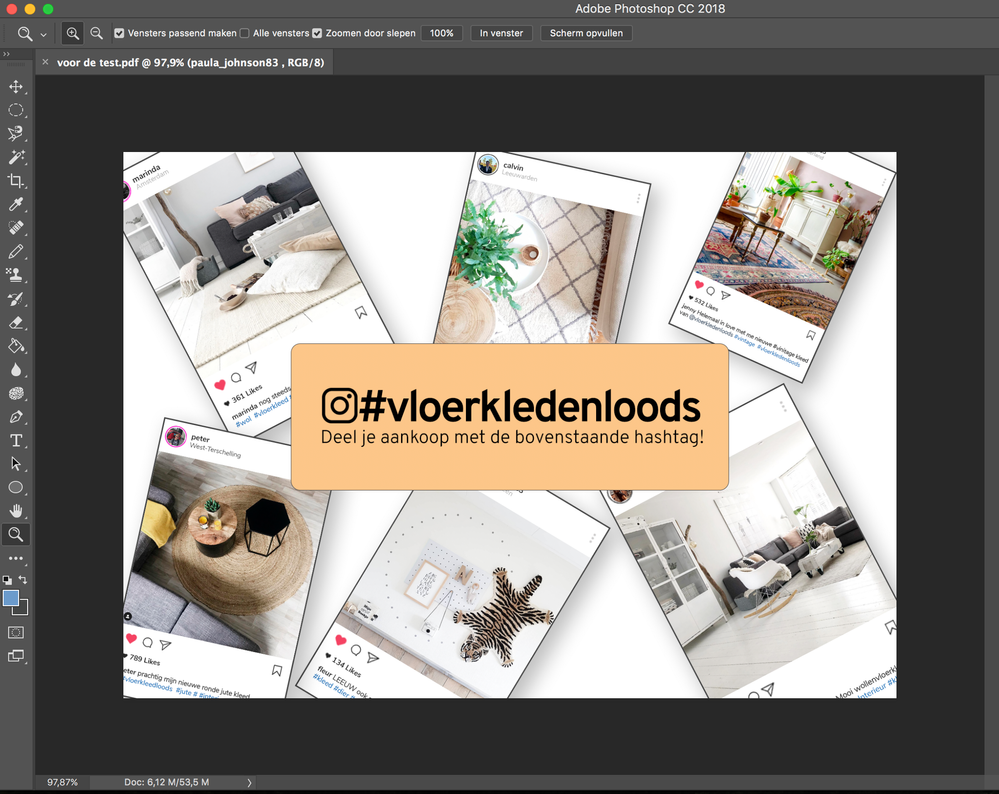Image resolution: width=999 pixels, height=794 pixels.
Task: Select the Lasso tool
Action: (16, 134)
